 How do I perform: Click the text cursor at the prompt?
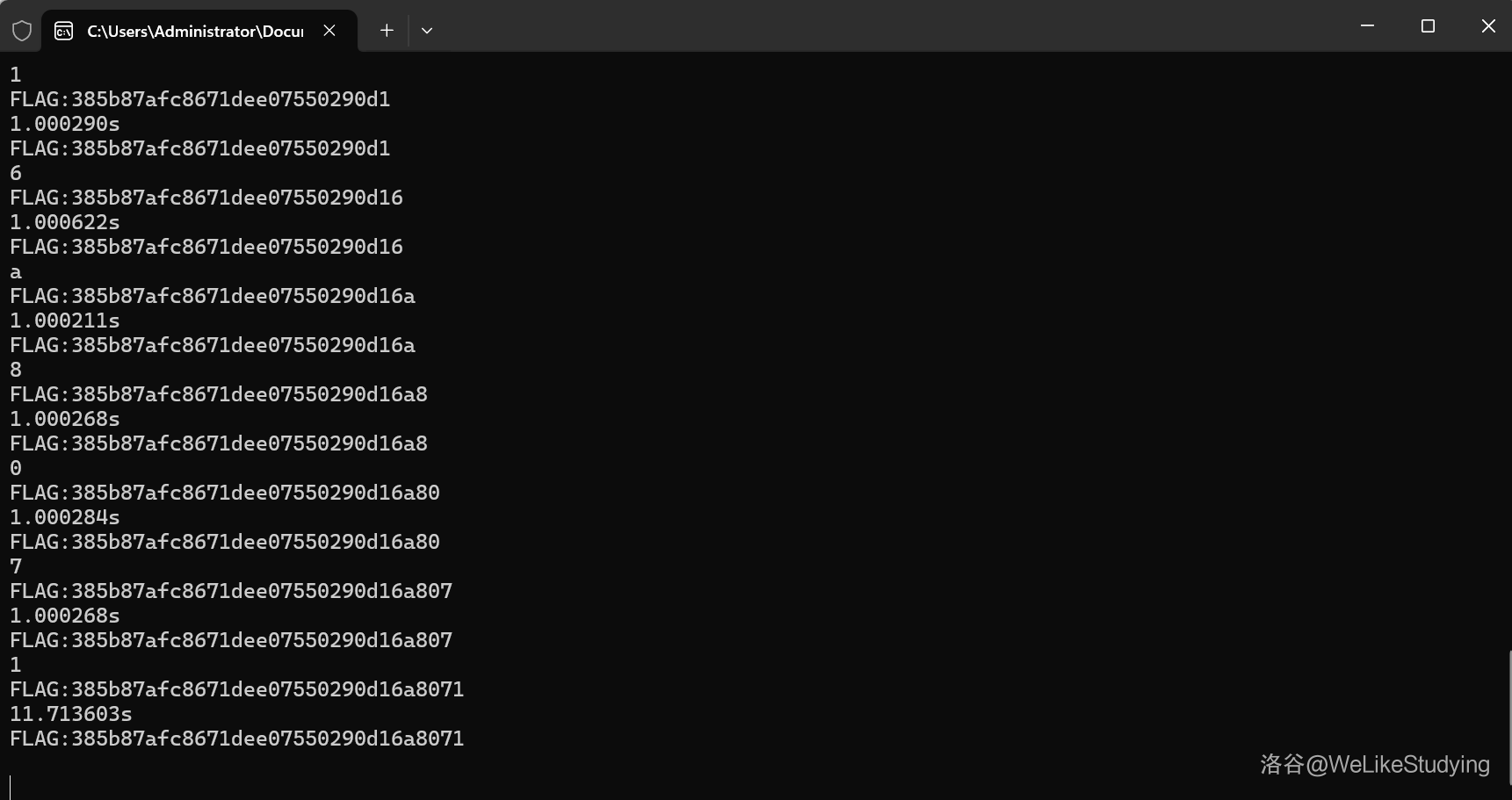pyautogui.click(x=11, y=787)
